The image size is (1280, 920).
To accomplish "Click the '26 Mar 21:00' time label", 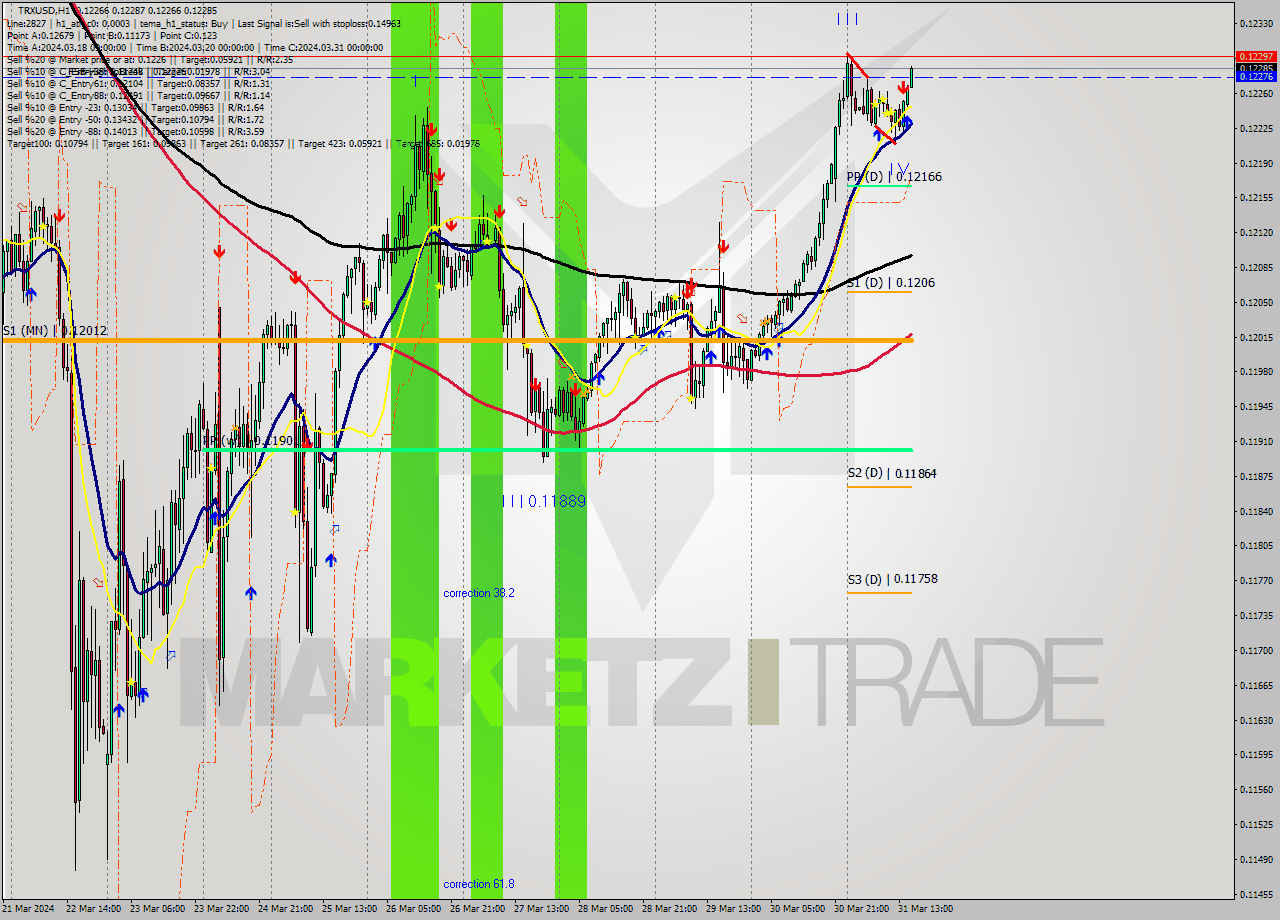I will pyautogui.click(x=477, y=909).
